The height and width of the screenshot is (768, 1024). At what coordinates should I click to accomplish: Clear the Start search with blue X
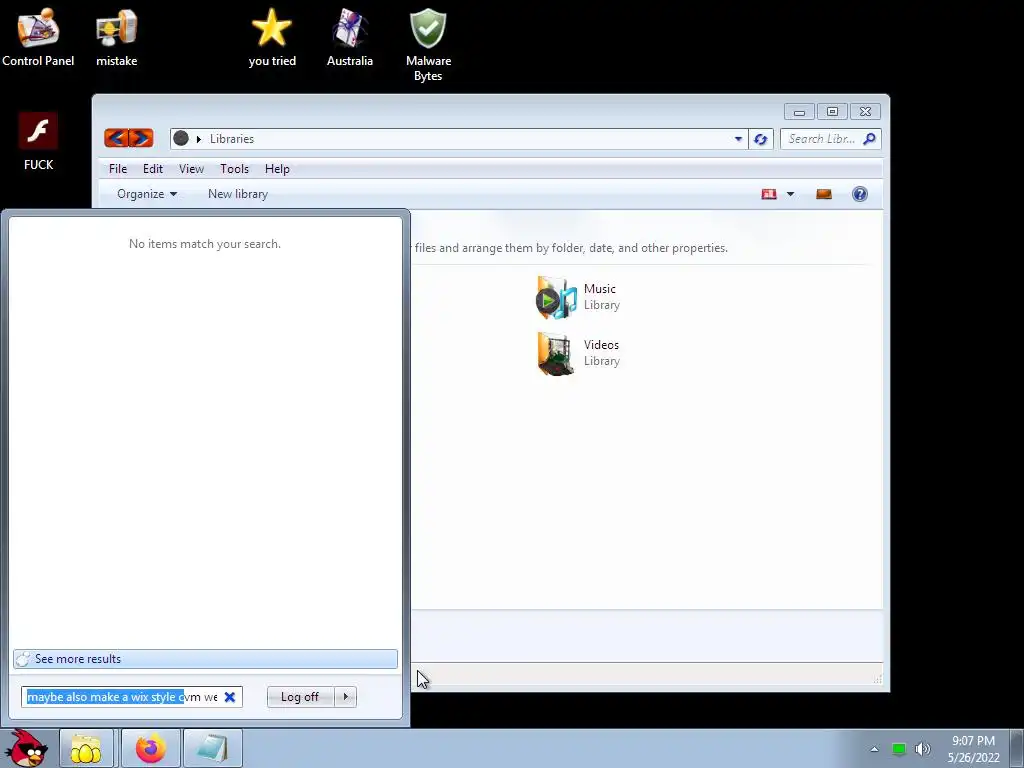click(x=229, y=697)
